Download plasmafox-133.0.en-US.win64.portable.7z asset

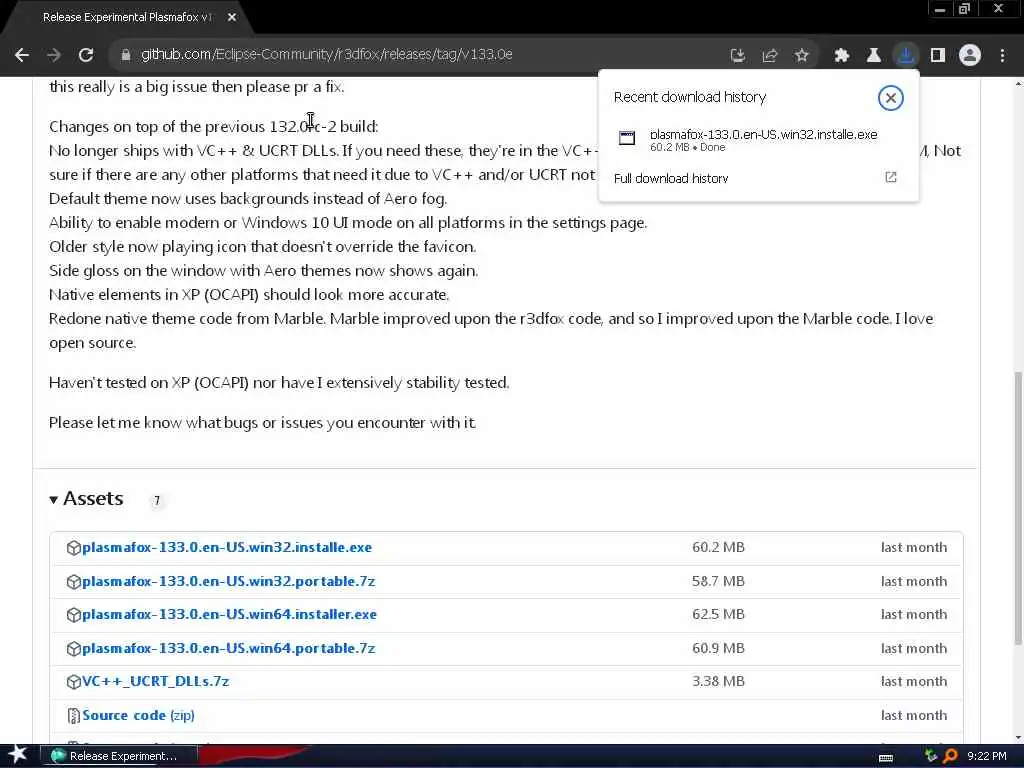229,648
